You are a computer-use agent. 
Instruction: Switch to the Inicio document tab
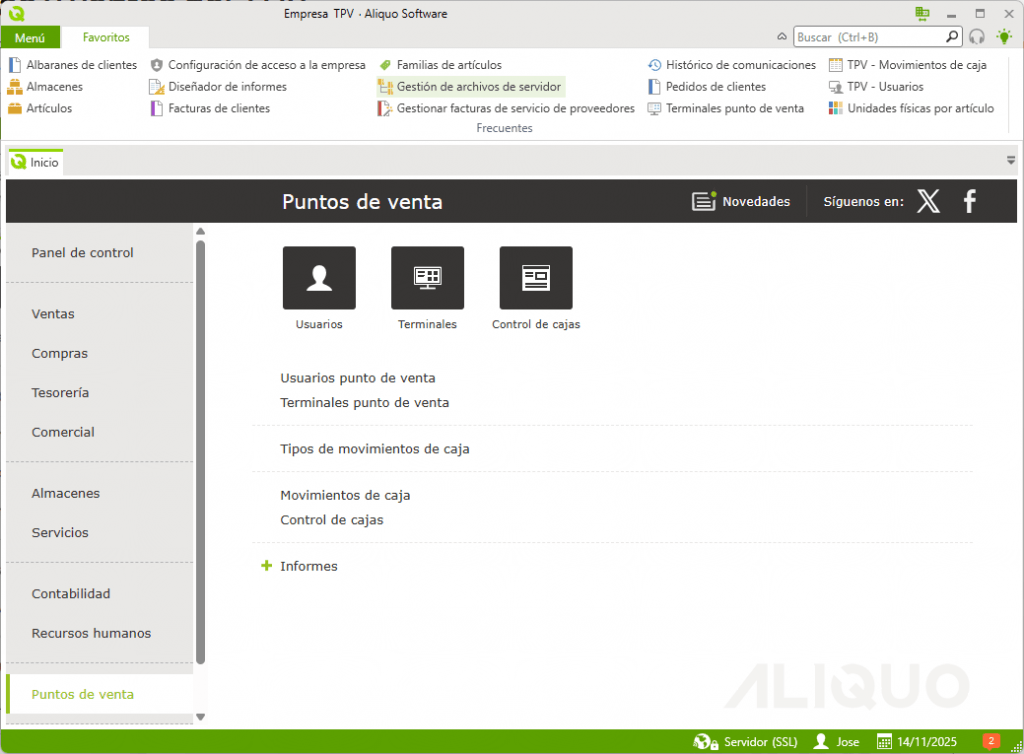click(36, 162)
